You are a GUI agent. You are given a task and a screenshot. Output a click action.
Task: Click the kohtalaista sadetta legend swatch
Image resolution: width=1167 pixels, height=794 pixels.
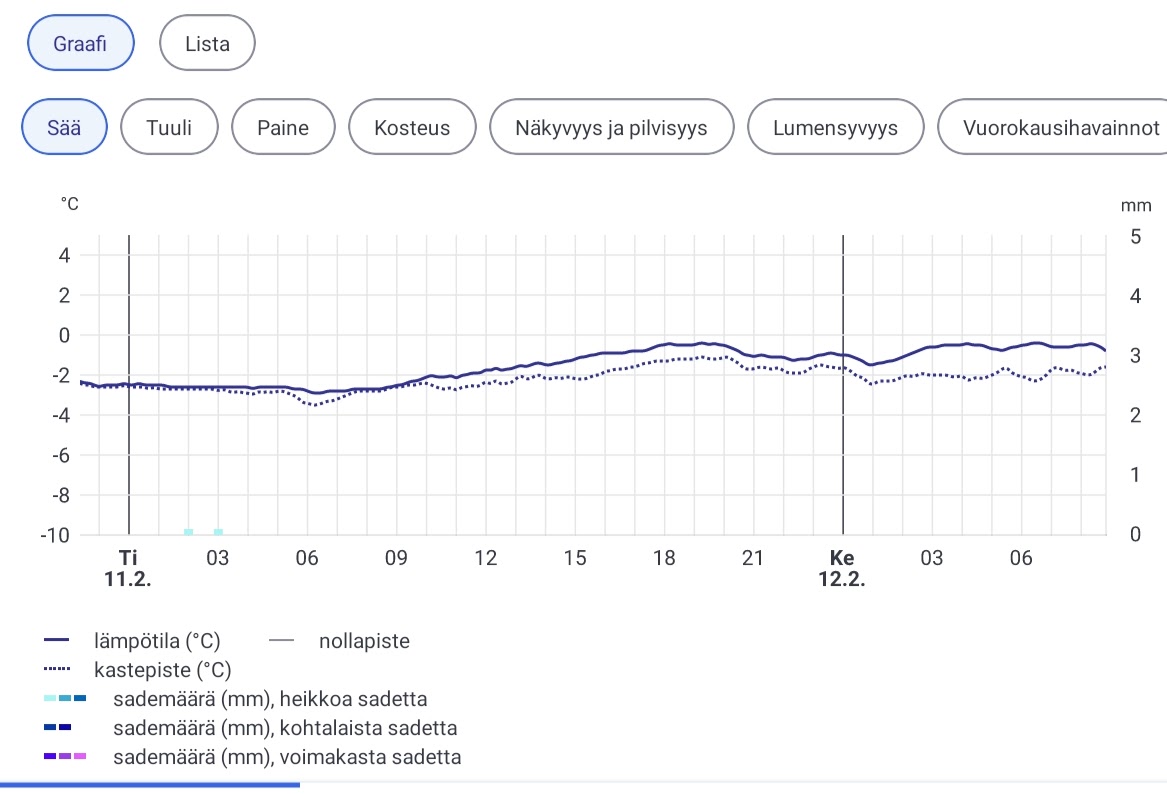tap(58, 727)
